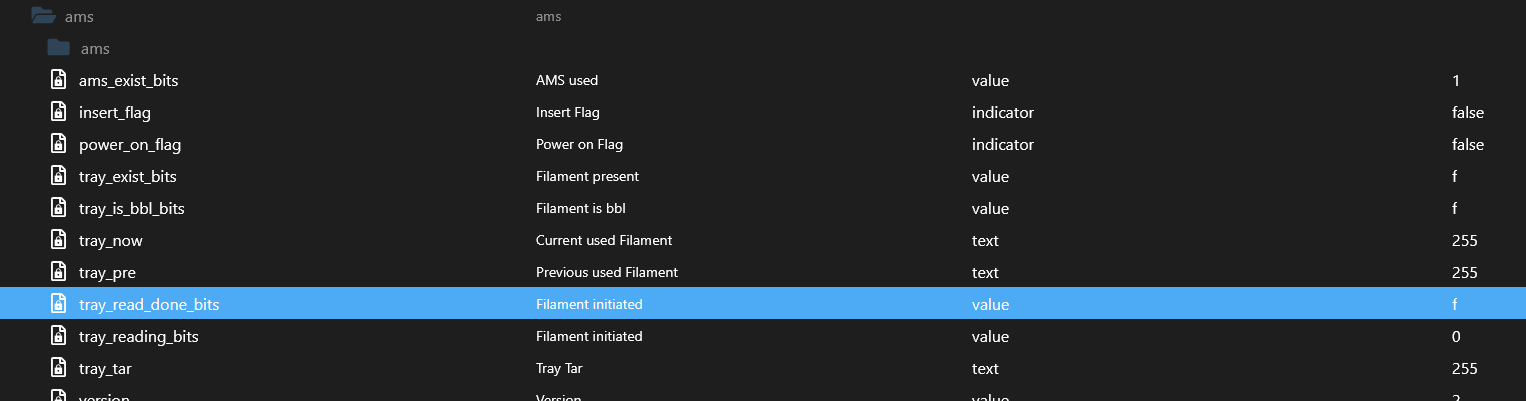Select the tray_read_done_bits row
This screenshot has width=1526, height=401.
click(149, 304)
